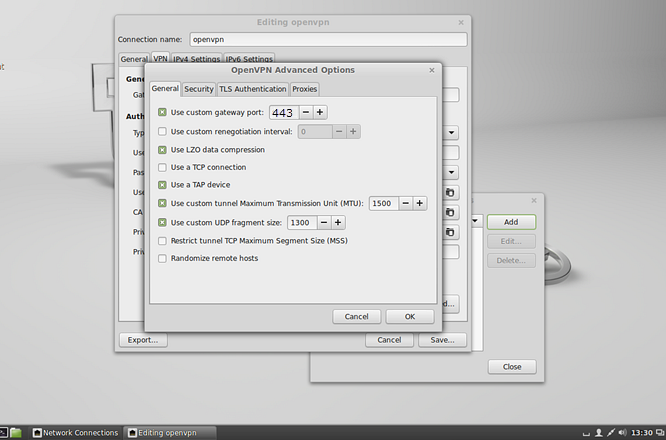Increase gateway port with plus button
The height and width of the screenshot is (440, 666).
(x=320, y=112)
